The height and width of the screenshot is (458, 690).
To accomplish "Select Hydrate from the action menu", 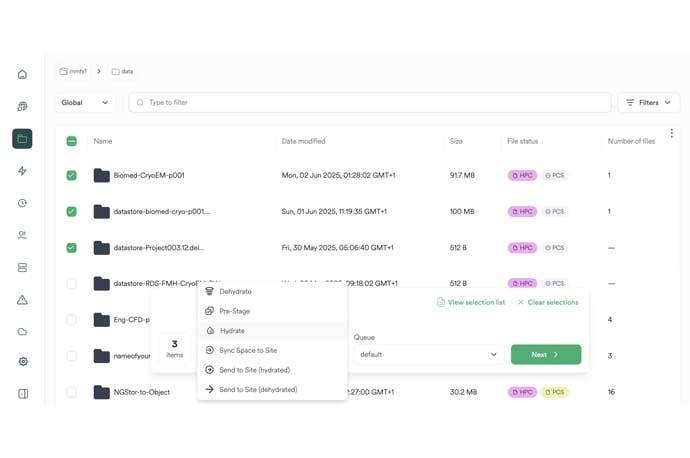I will point(232,331).
